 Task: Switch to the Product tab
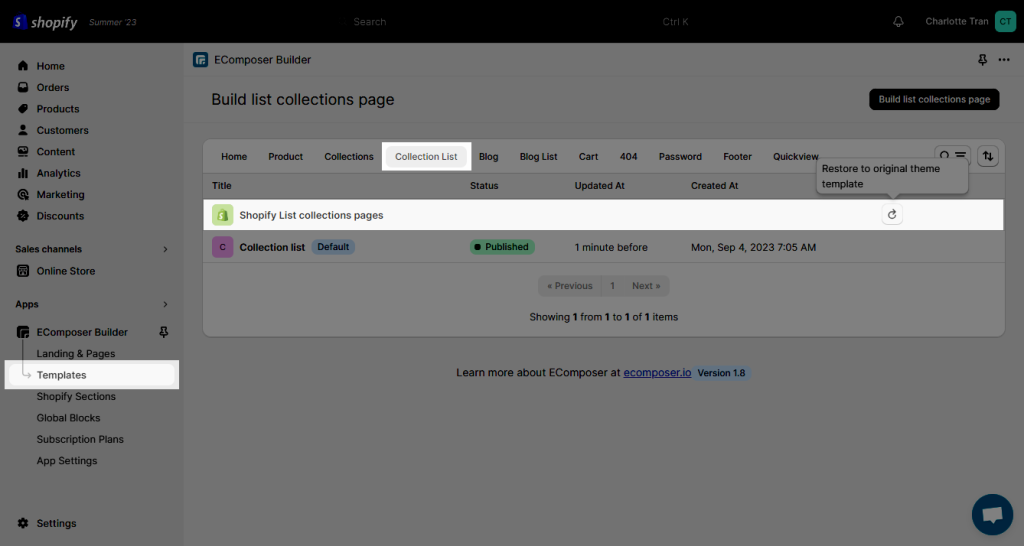point(285,157)
